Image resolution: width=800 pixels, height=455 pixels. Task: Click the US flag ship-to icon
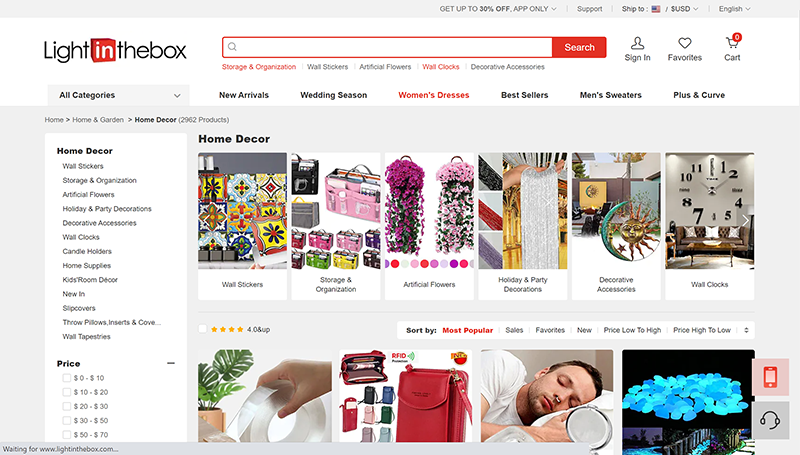click(656, 9)
